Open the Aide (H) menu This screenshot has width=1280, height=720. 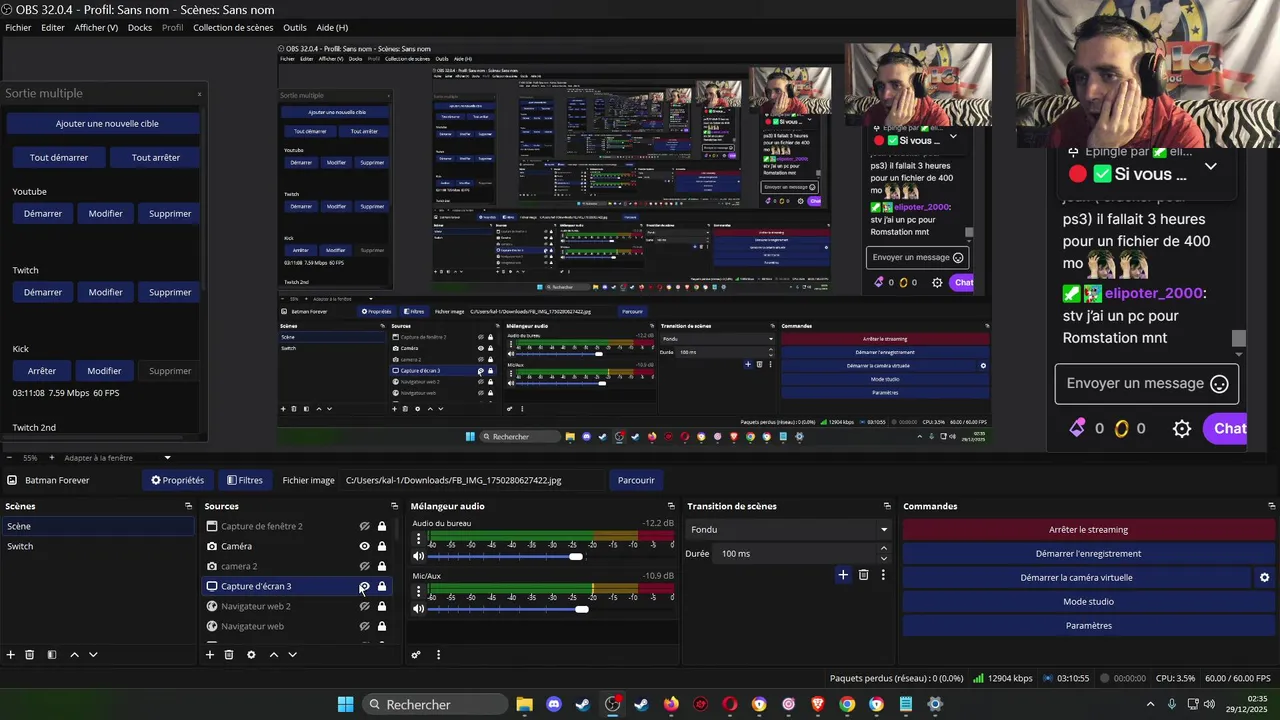pyautogui.click(x=332, y=28)
